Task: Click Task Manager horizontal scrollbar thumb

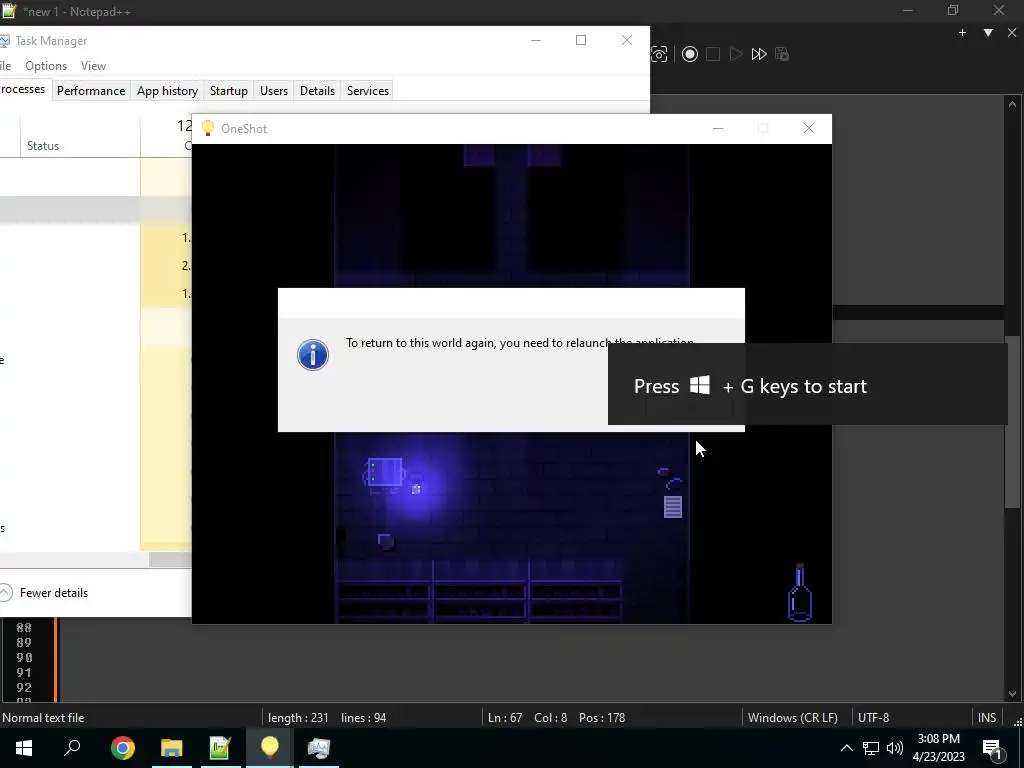Action: (170, 560)
